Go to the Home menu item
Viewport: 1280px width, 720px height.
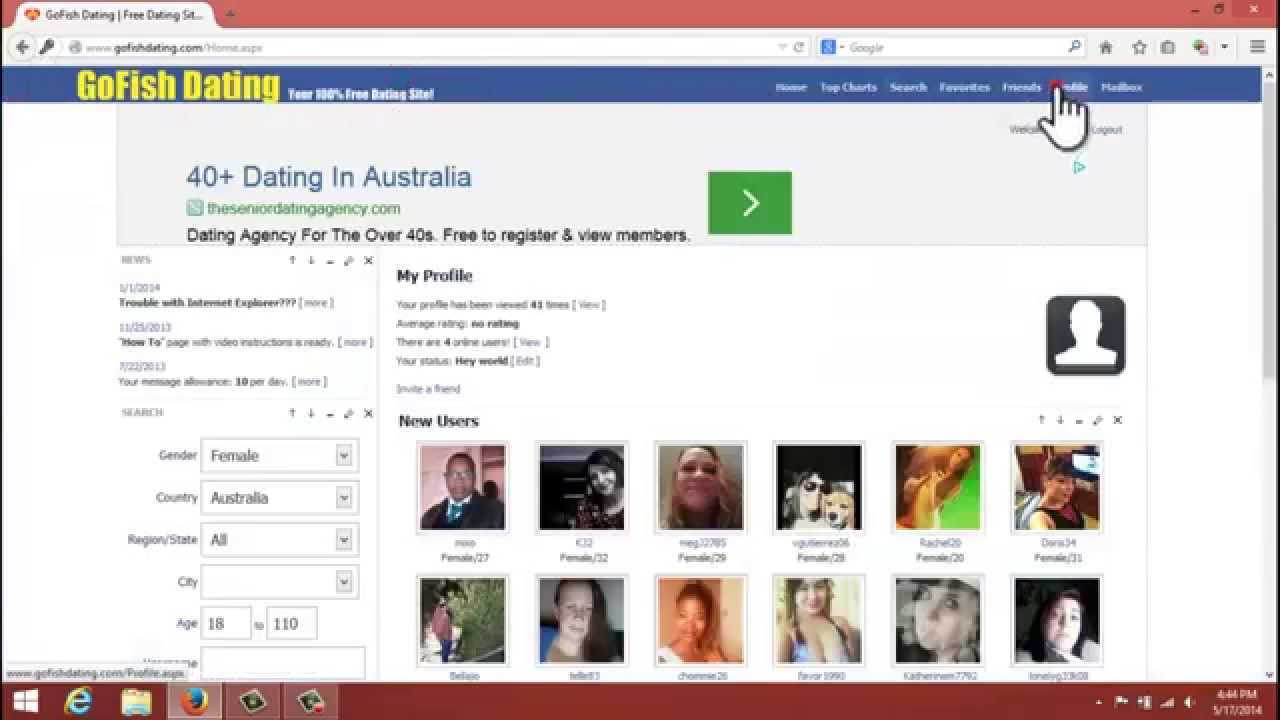tap(790, 87)
